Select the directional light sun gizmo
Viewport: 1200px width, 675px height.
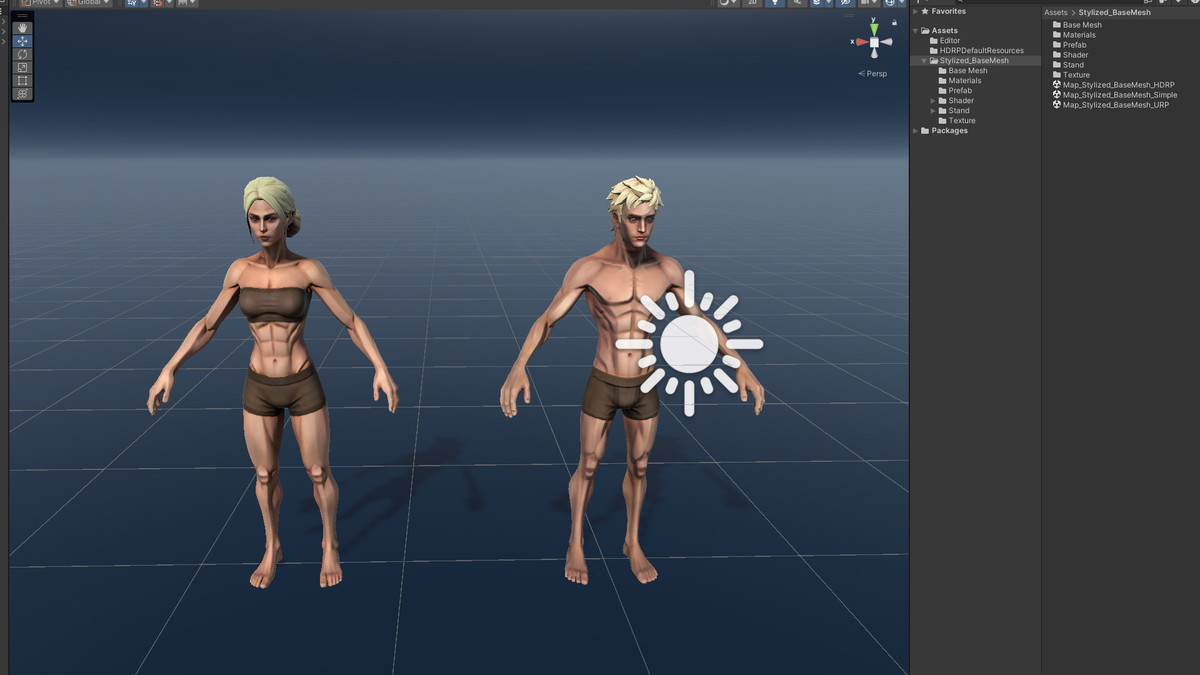coord(689,343)
